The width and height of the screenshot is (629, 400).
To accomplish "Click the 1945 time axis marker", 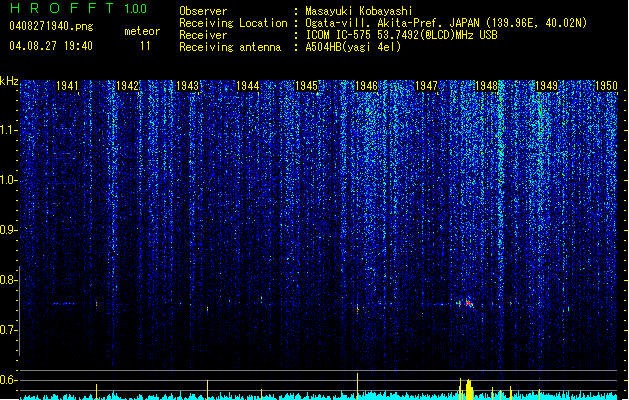I will point(306,85).
